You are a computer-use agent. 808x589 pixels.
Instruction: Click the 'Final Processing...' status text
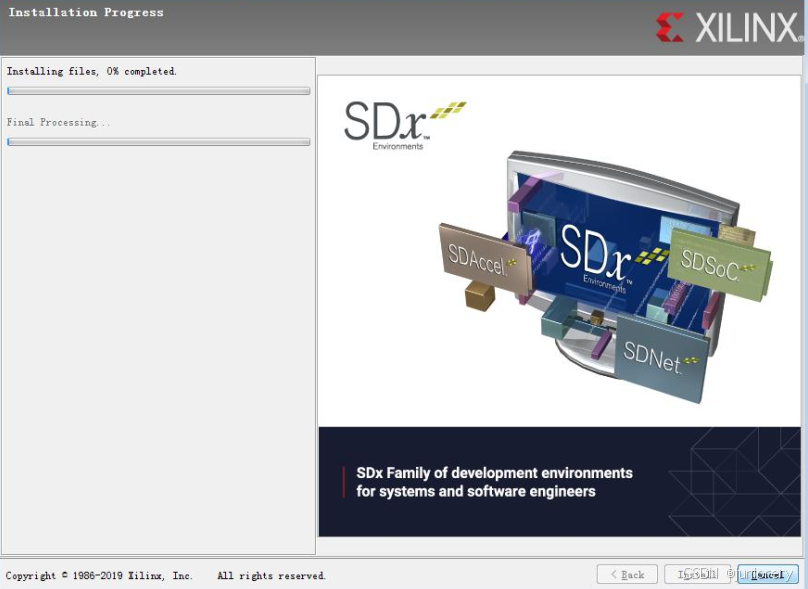[58, 122]
